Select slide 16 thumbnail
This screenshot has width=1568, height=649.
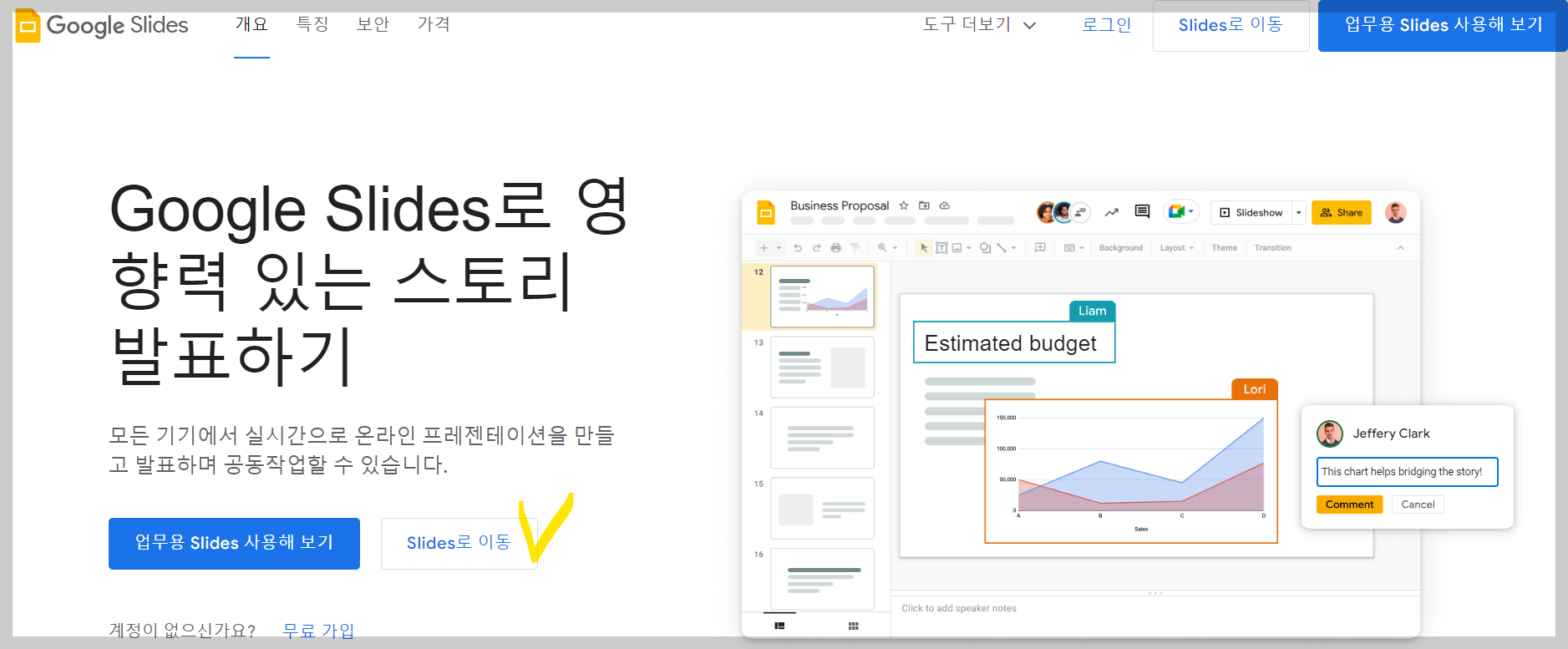822,579
